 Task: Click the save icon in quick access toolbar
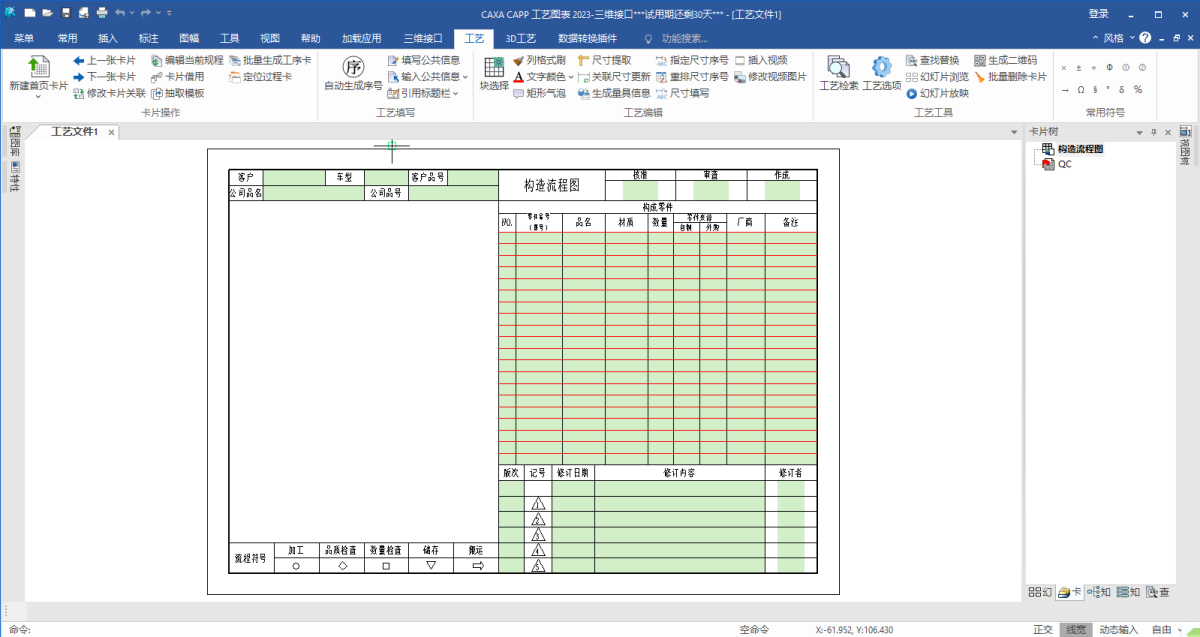66,13
